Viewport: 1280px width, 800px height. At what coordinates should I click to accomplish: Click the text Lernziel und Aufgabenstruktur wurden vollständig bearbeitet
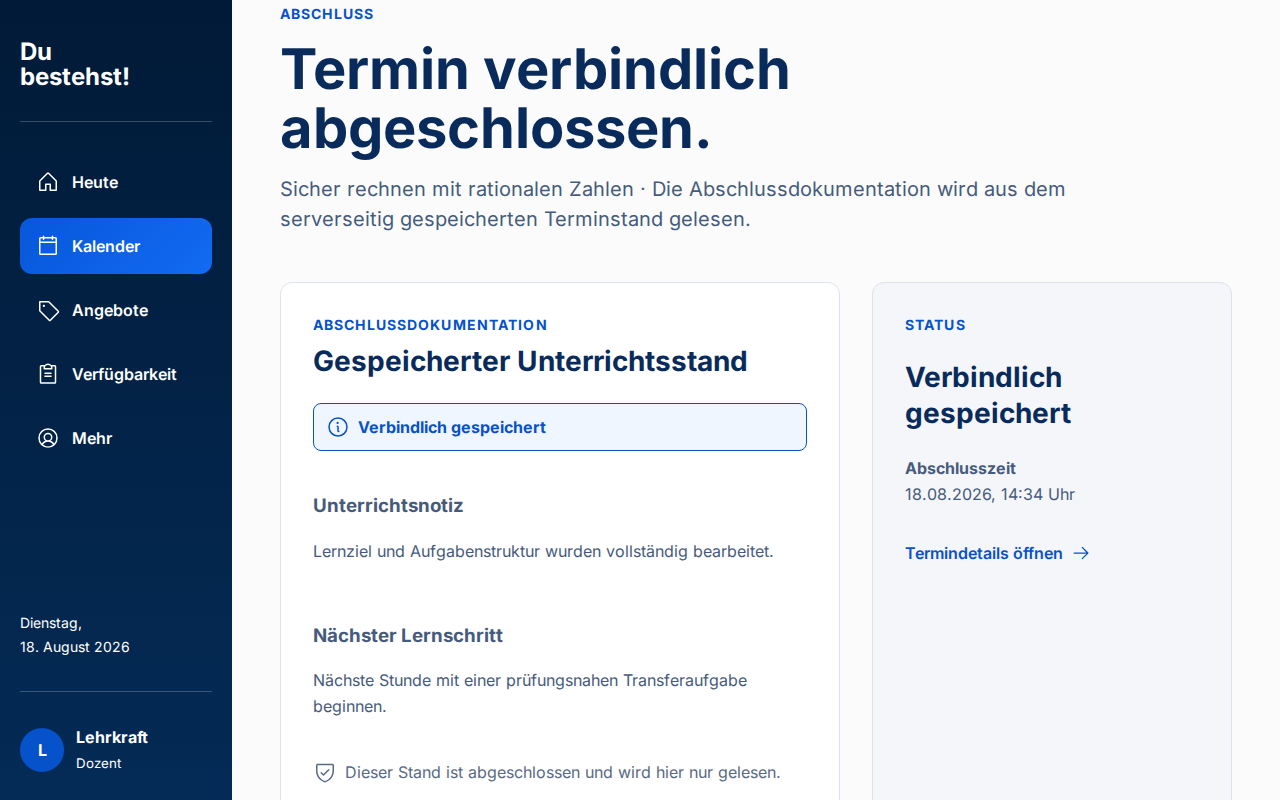coord(543,551)
